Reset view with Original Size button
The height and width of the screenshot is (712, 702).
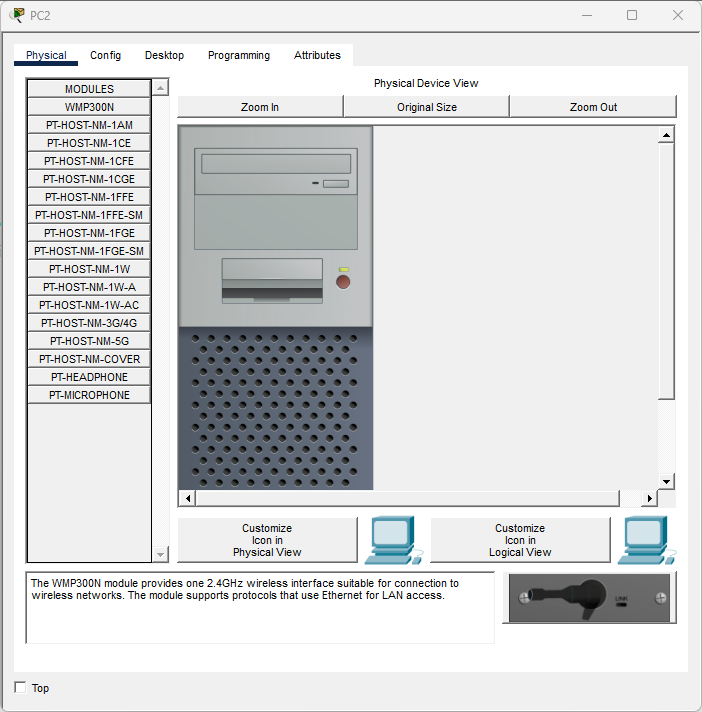click(x=426, y=107)
